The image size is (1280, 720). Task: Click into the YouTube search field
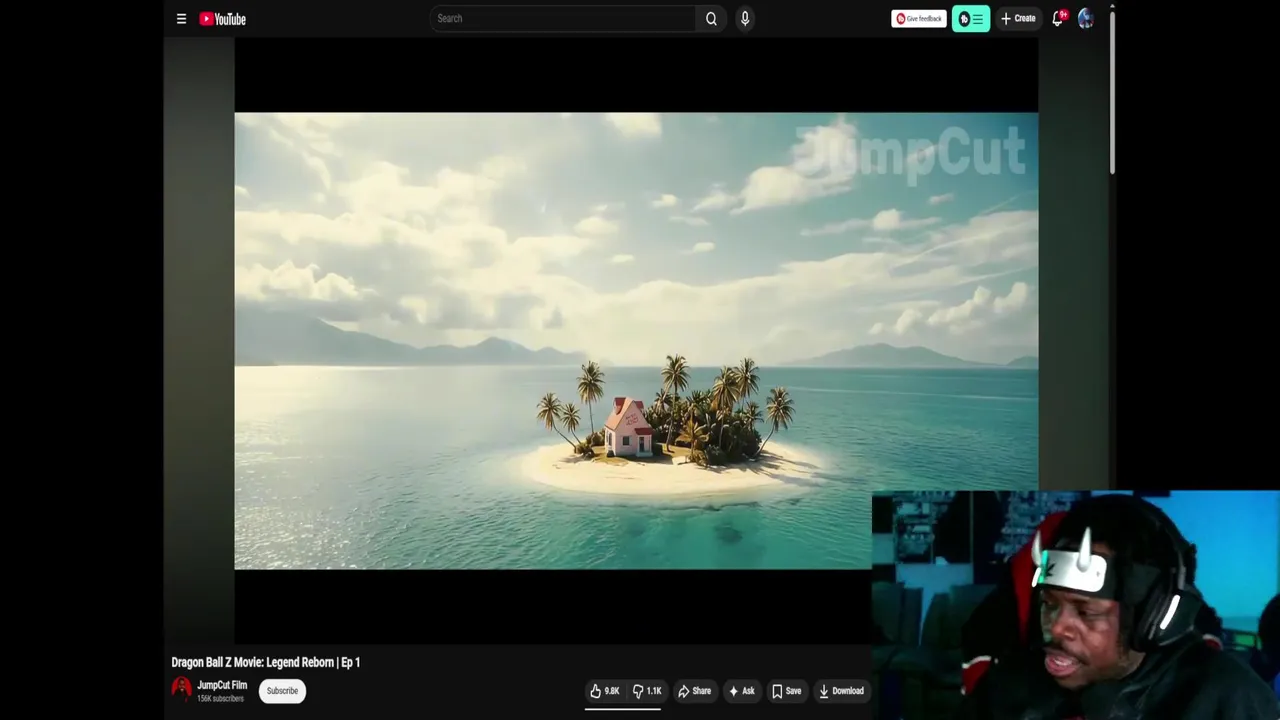point(562,18)
